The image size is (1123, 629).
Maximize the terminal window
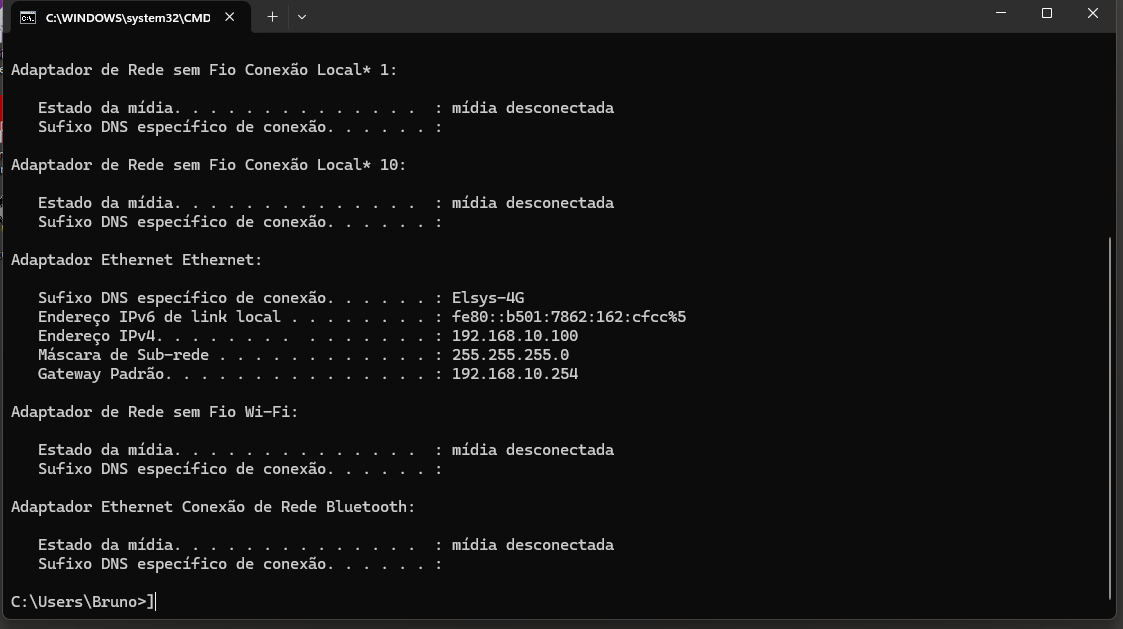click(1047, 13)
